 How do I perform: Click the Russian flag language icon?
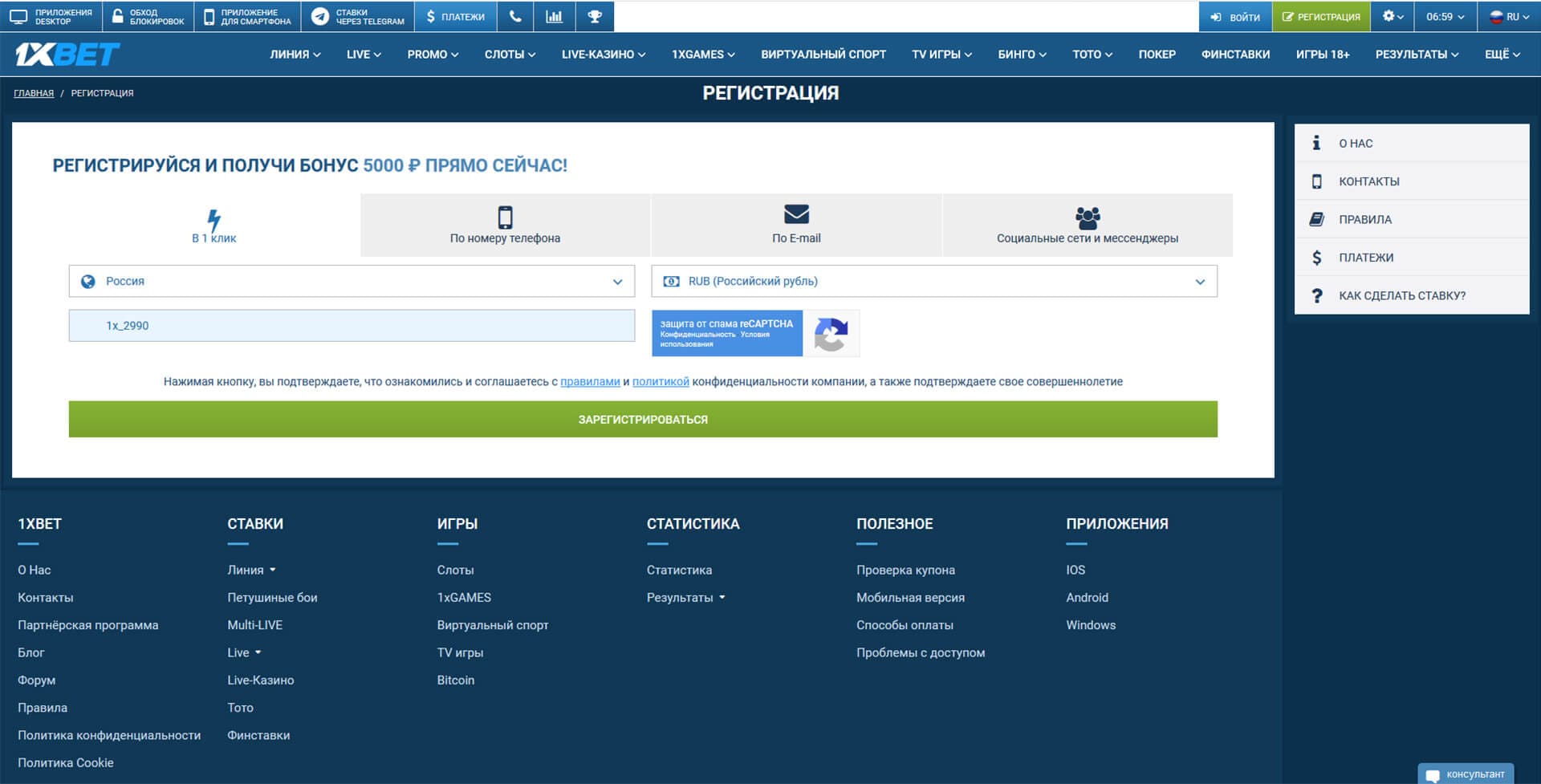tap(1496, 16)
